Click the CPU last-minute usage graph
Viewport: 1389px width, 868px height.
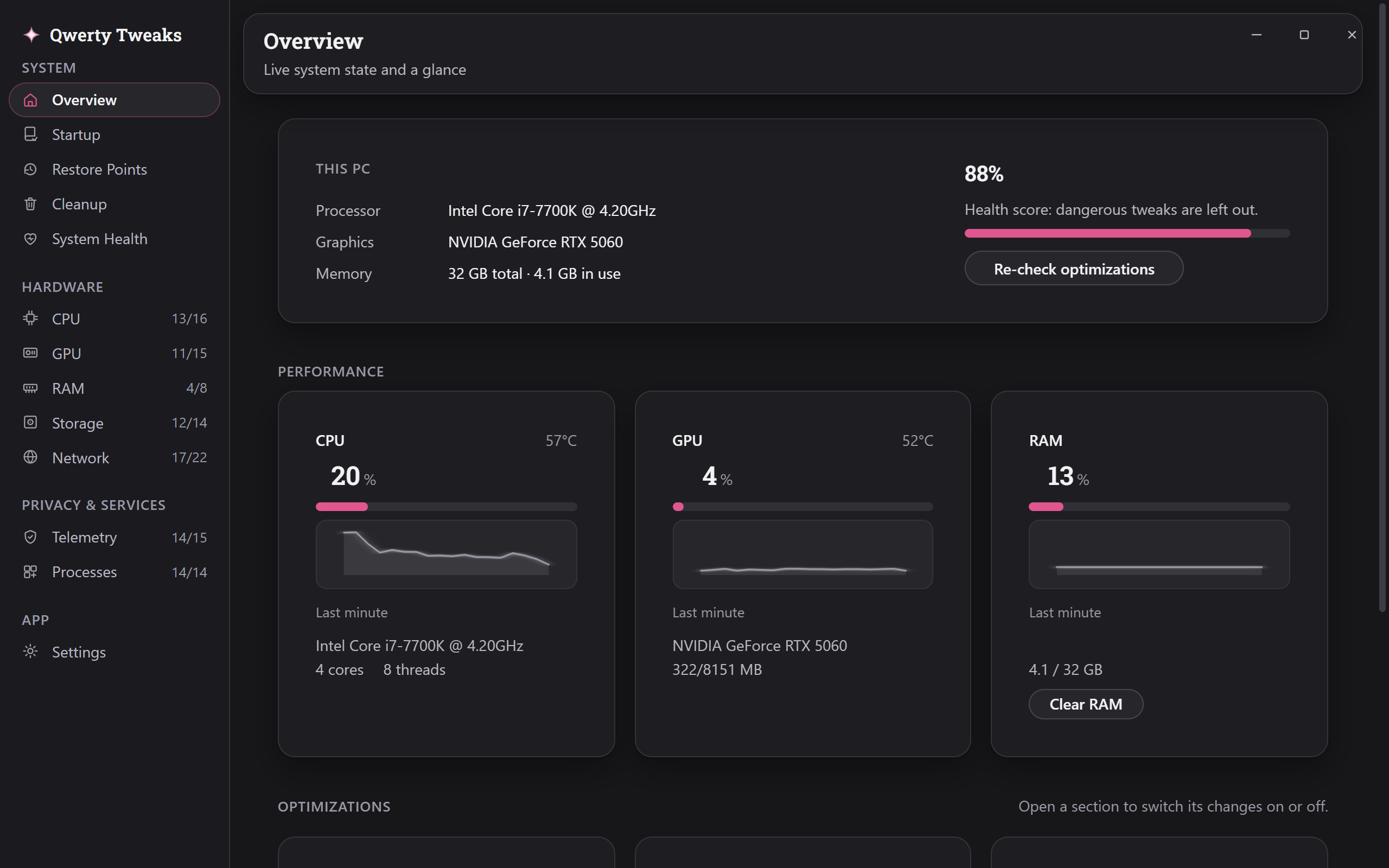pyautogui.click(x=446, y=554)
